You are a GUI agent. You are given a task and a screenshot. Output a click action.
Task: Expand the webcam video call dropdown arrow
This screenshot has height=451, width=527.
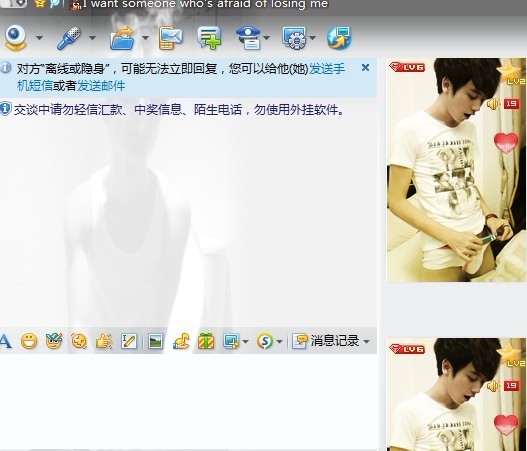click(x=40, y=38)
